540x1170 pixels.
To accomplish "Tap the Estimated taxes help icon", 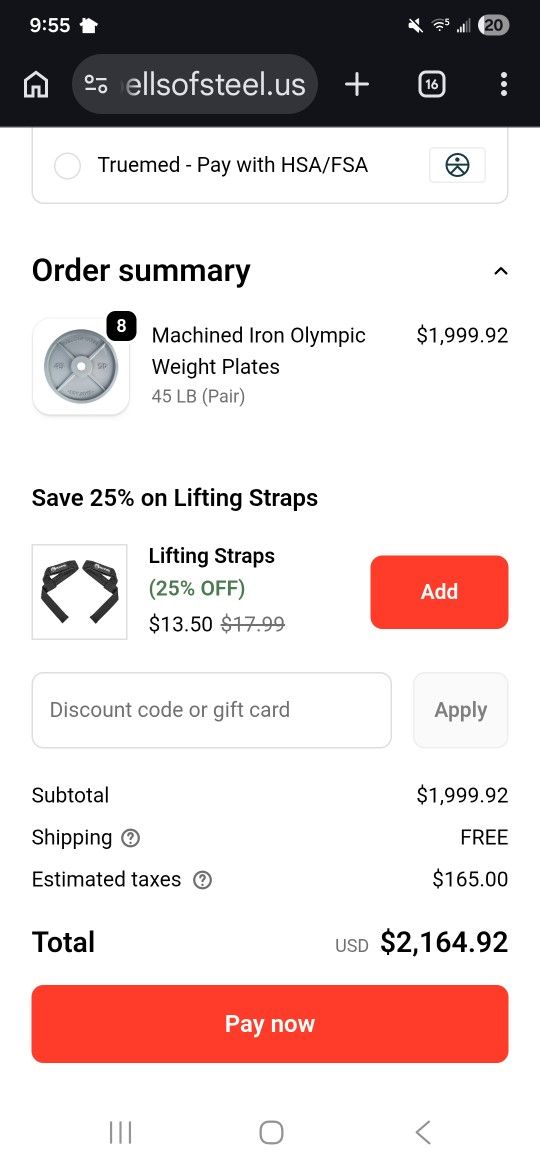I will tap(202, 880).
